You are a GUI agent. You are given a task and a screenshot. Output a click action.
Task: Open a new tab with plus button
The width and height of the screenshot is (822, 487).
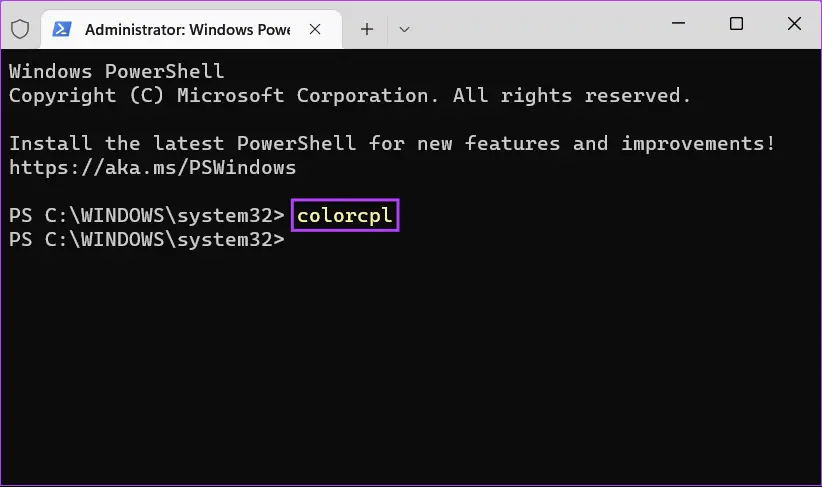[367, 29]
